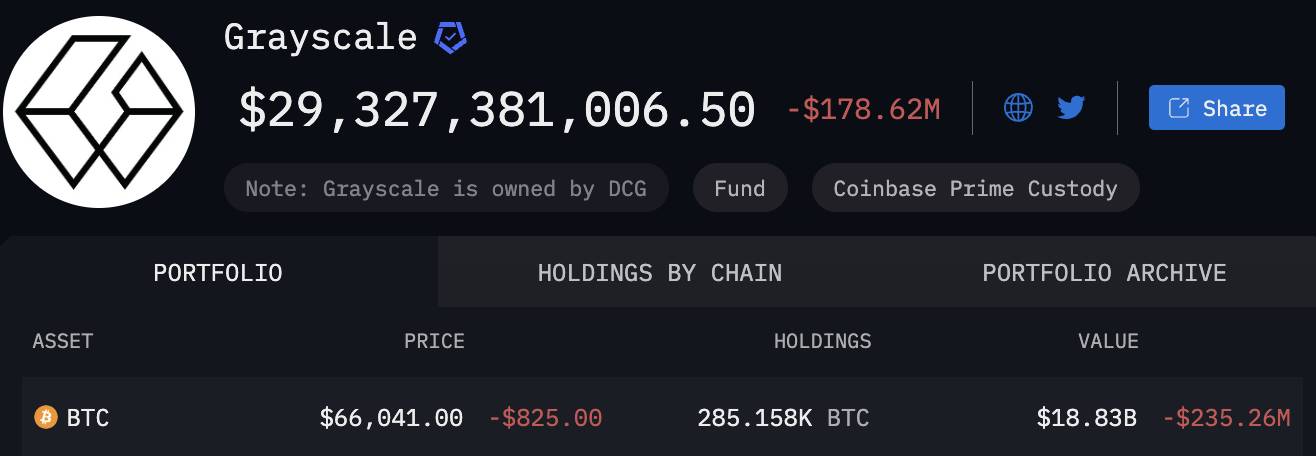This screenshot has height=456, width=1316.
Task: Select the Fund tag
Action: pos(740,188)
